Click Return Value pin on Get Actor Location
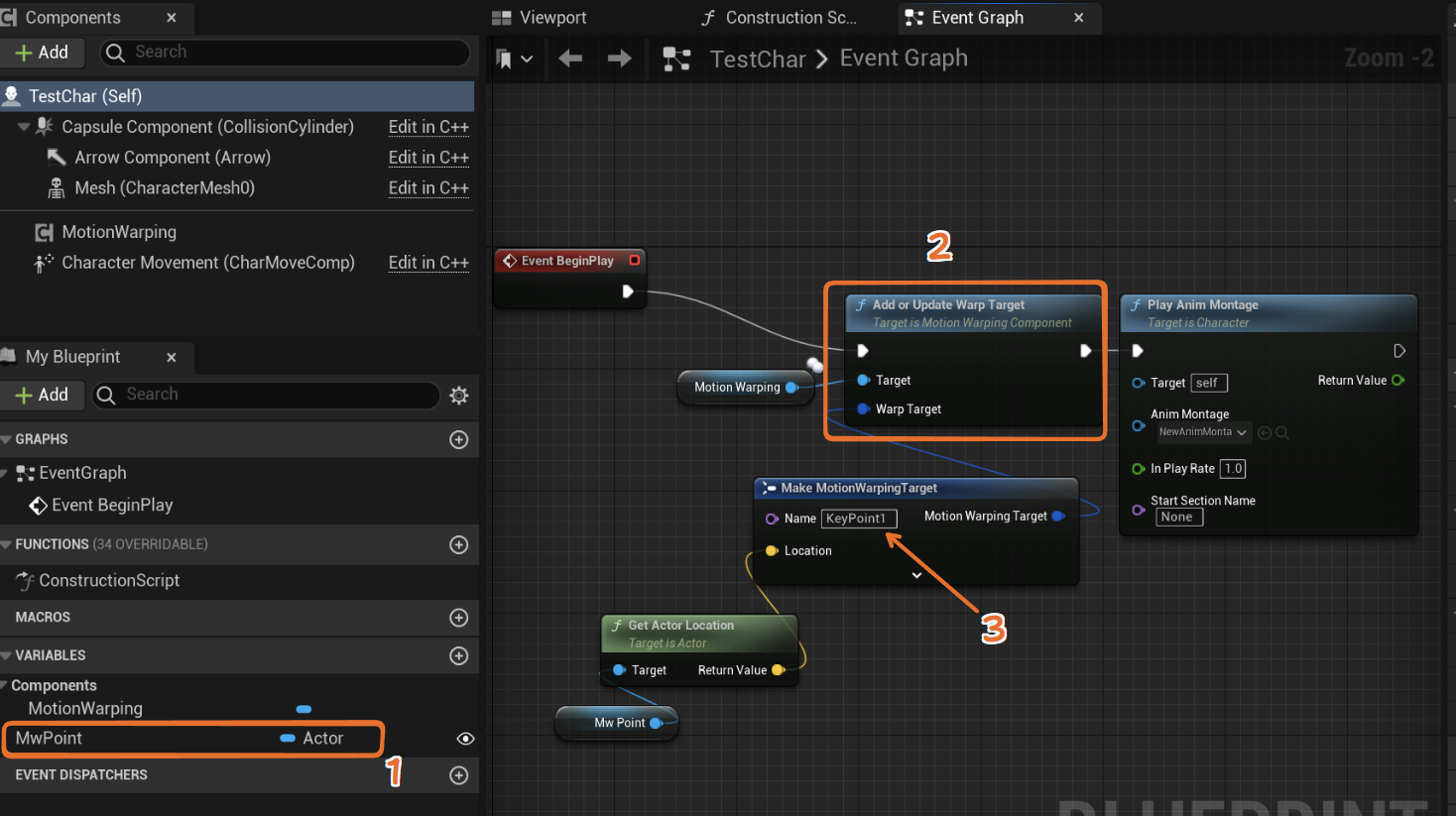The height and width of the screenshot is (816, 1456). 779,670
